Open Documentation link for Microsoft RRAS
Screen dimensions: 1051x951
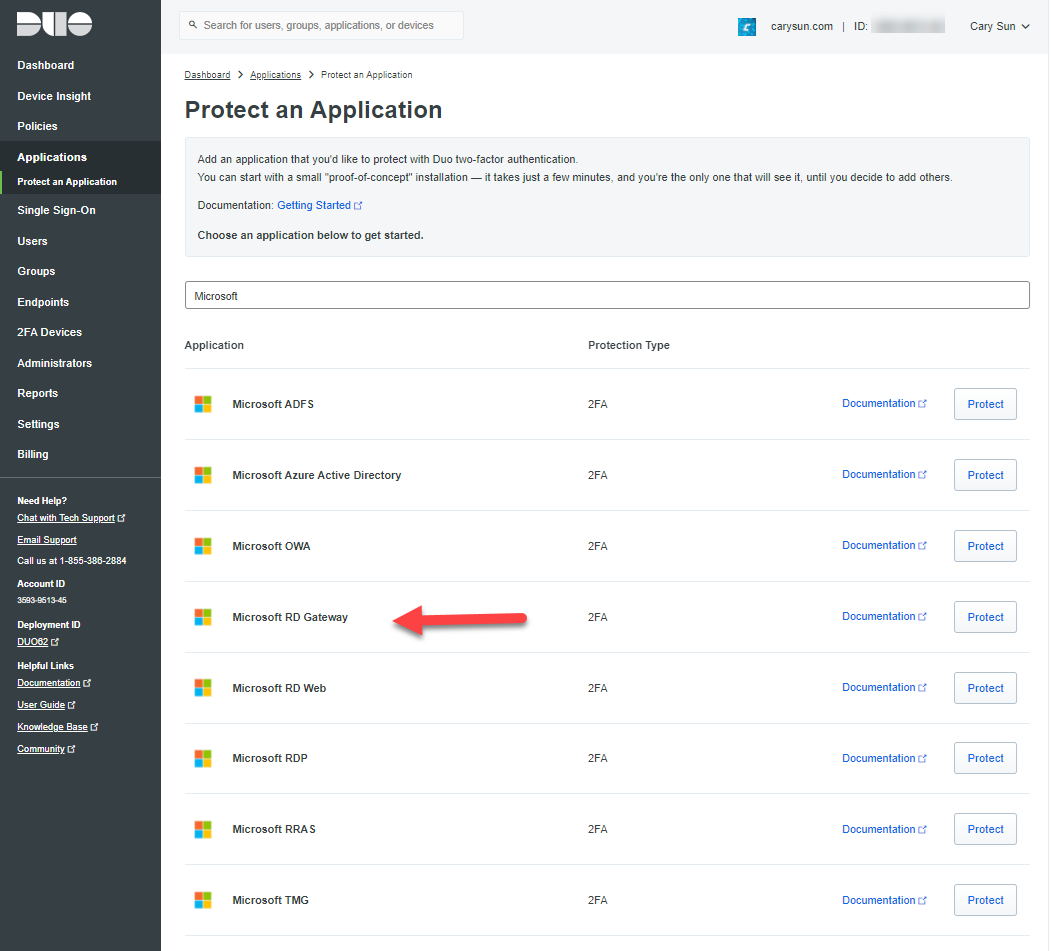point(885,829)
